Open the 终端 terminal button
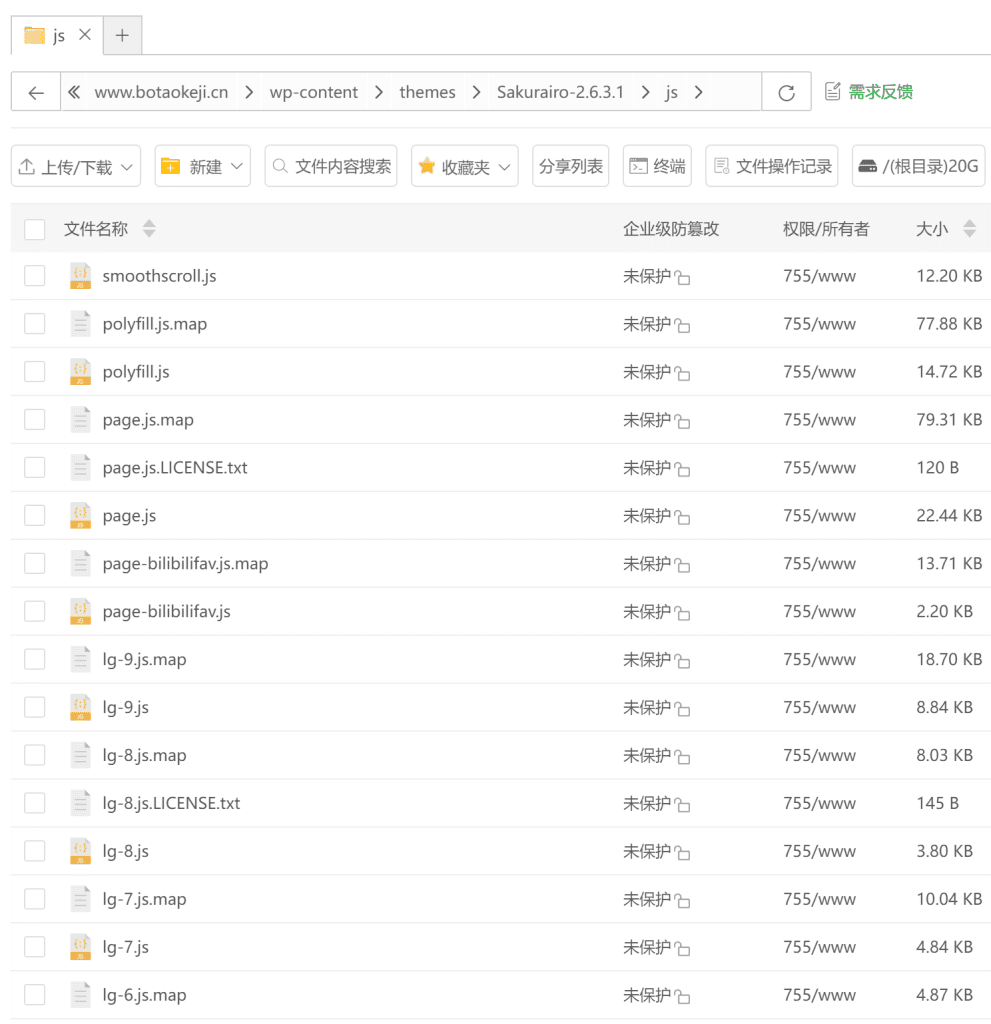Screen dimensions: 991x1024 (657, 167)
